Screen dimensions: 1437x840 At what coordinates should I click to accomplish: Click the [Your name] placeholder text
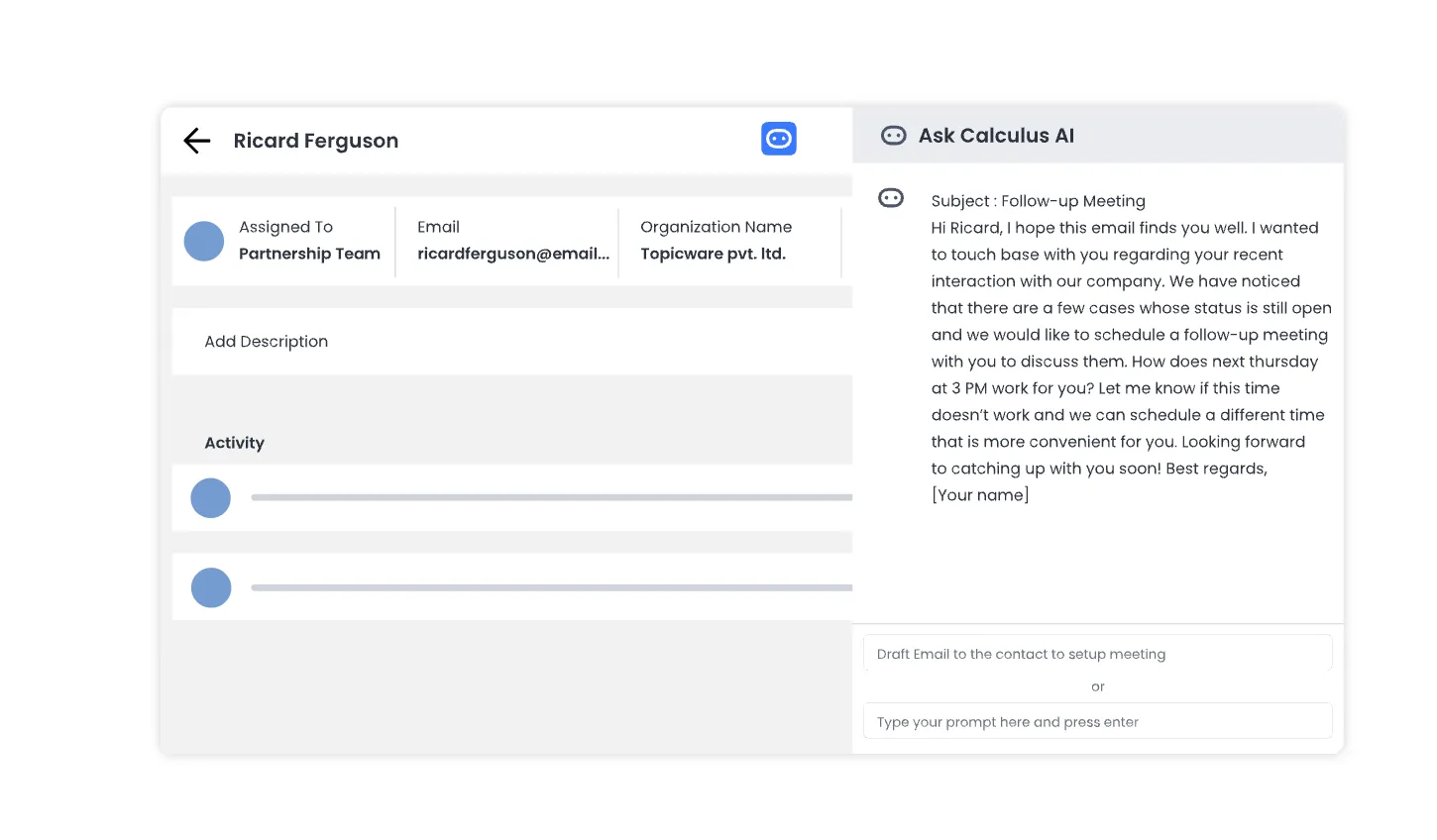tap(980, 495)
